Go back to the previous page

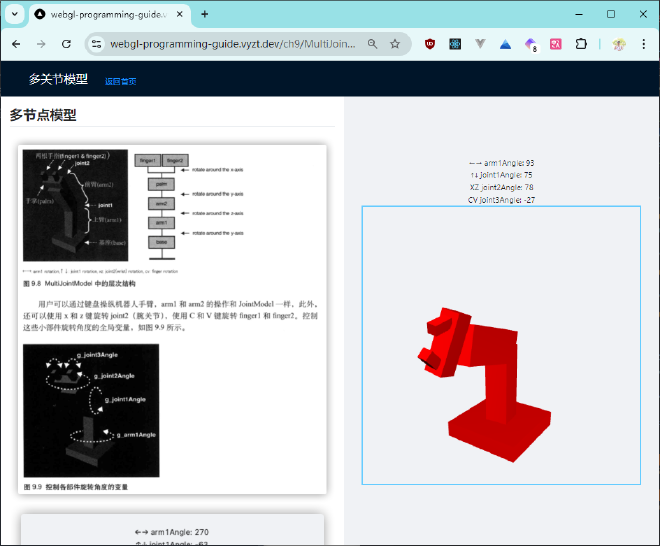(16, 44)
